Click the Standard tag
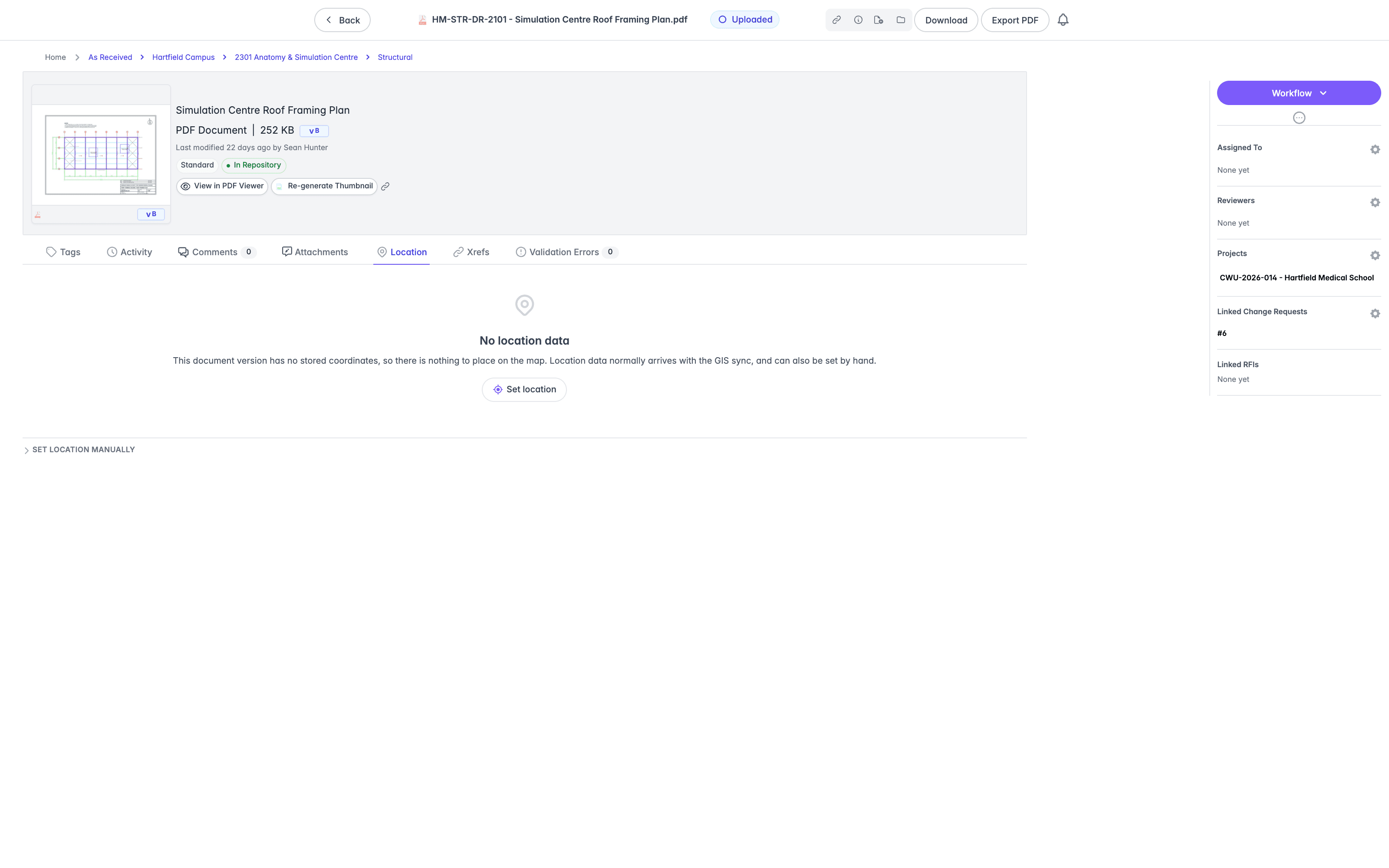 197,165
